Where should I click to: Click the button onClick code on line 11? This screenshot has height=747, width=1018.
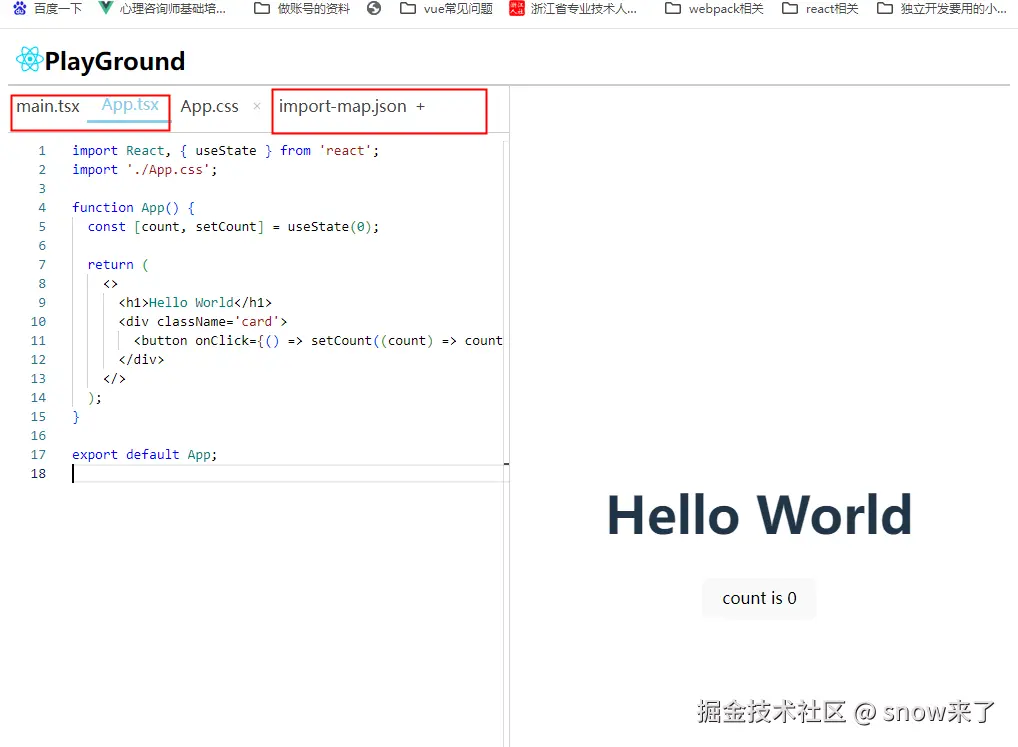pos(318,341)
